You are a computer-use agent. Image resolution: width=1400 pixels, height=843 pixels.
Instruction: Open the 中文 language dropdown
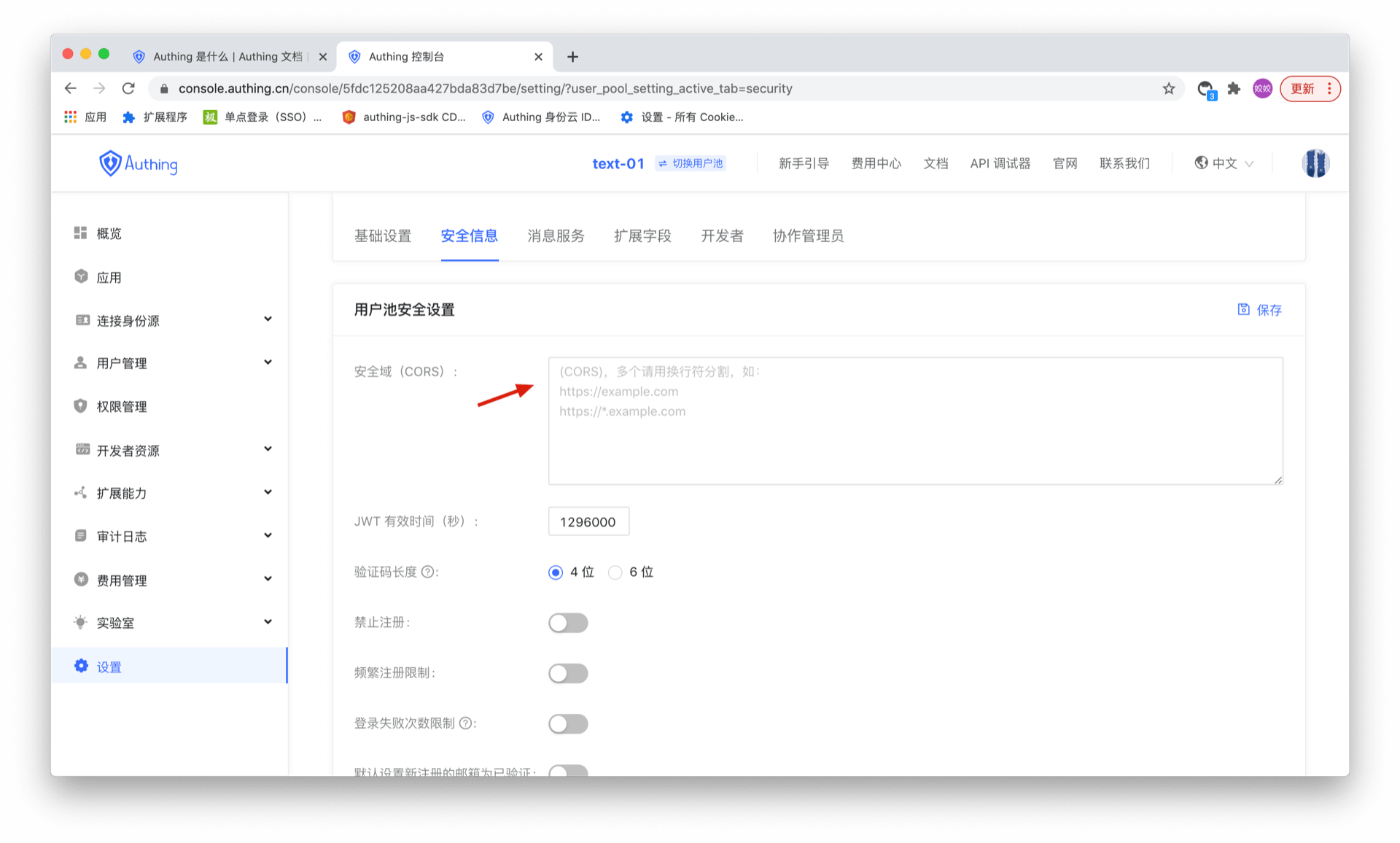pos(1224,163)
